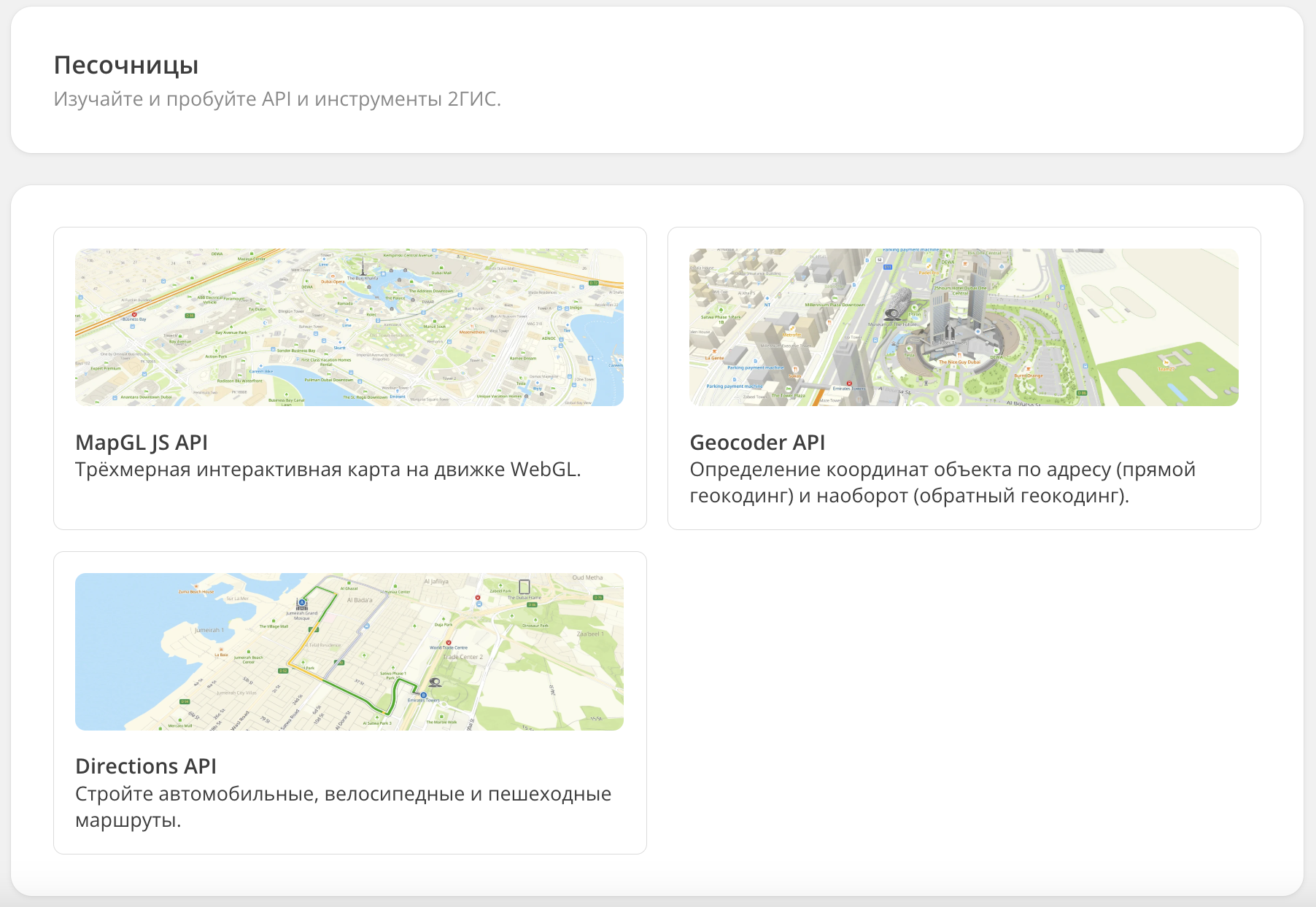
Task: Click route end marker B at Emirates Towers
Action: (x=423, y=695)
